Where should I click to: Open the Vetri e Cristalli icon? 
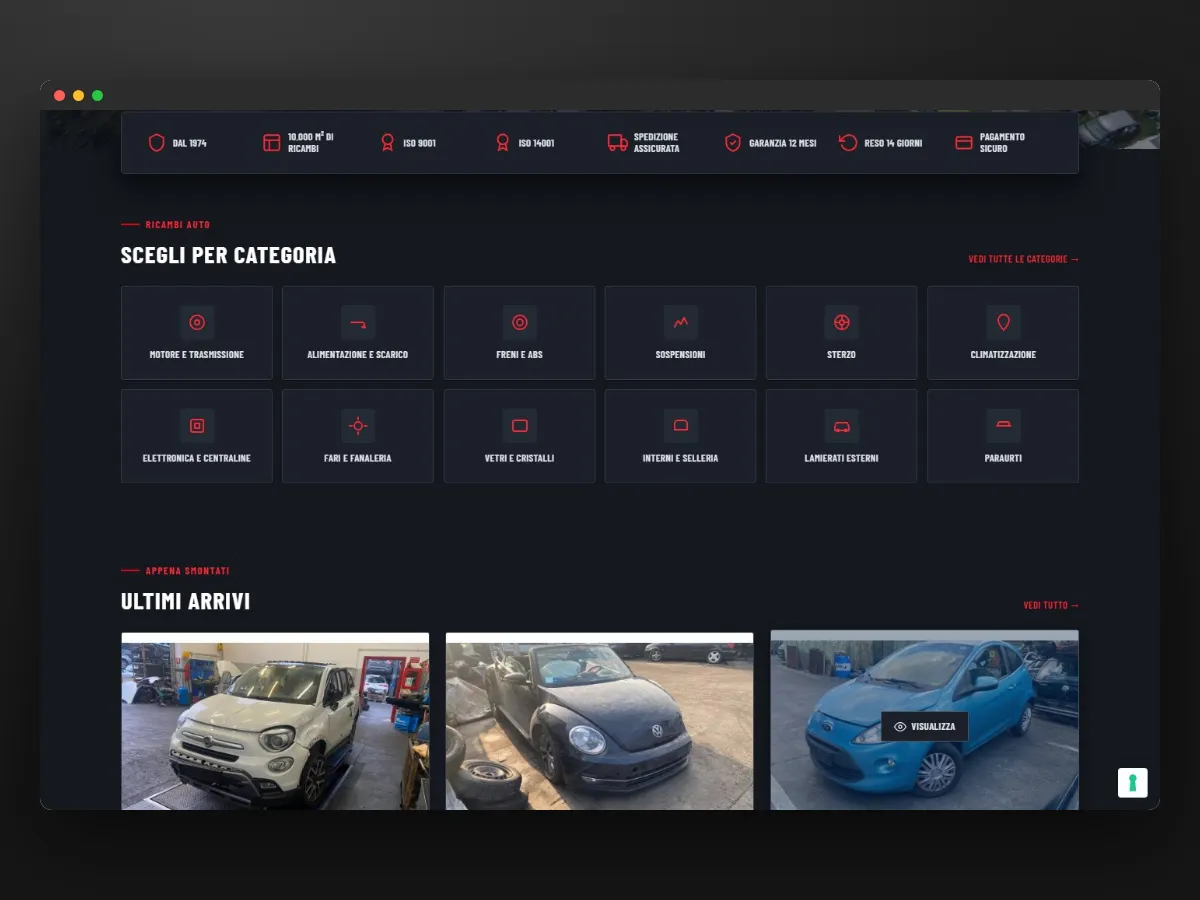point(520,426)
